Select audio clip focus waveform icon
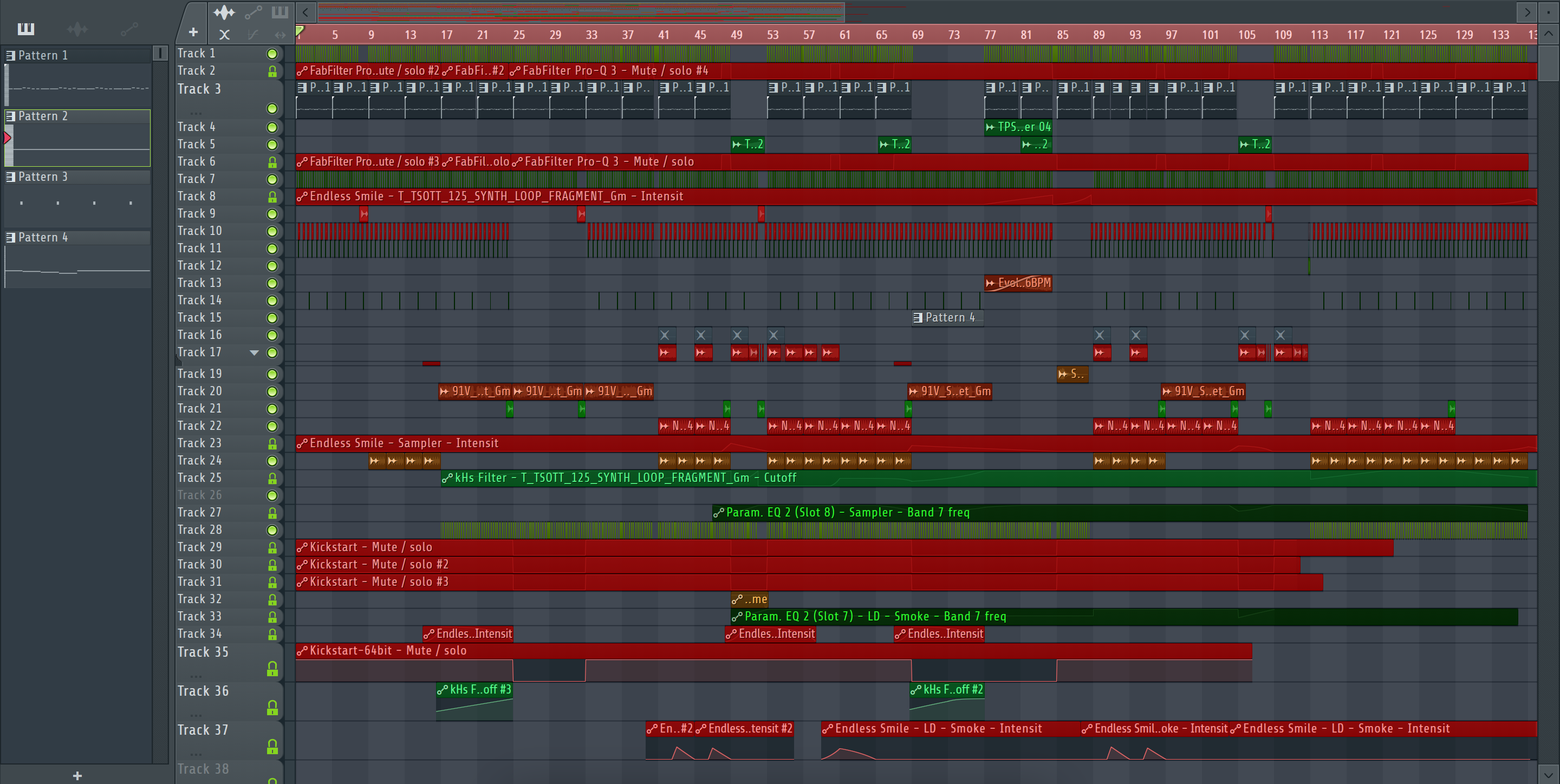1560x784 pixels. (224, 12)
